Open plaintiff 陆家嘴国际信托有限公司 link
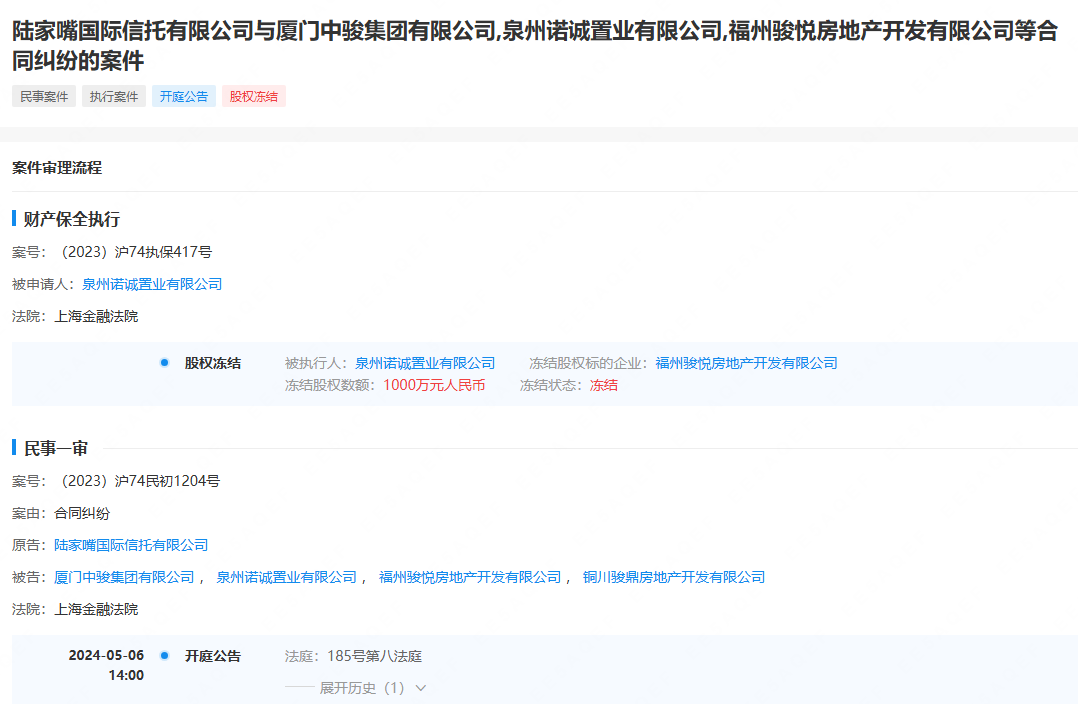 pos(131,545)
